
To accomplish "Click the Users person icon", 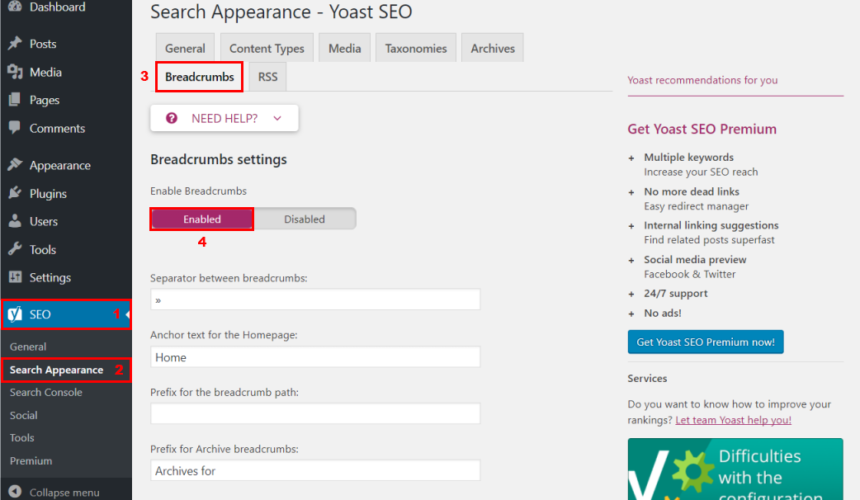I will tap(15, 221).
